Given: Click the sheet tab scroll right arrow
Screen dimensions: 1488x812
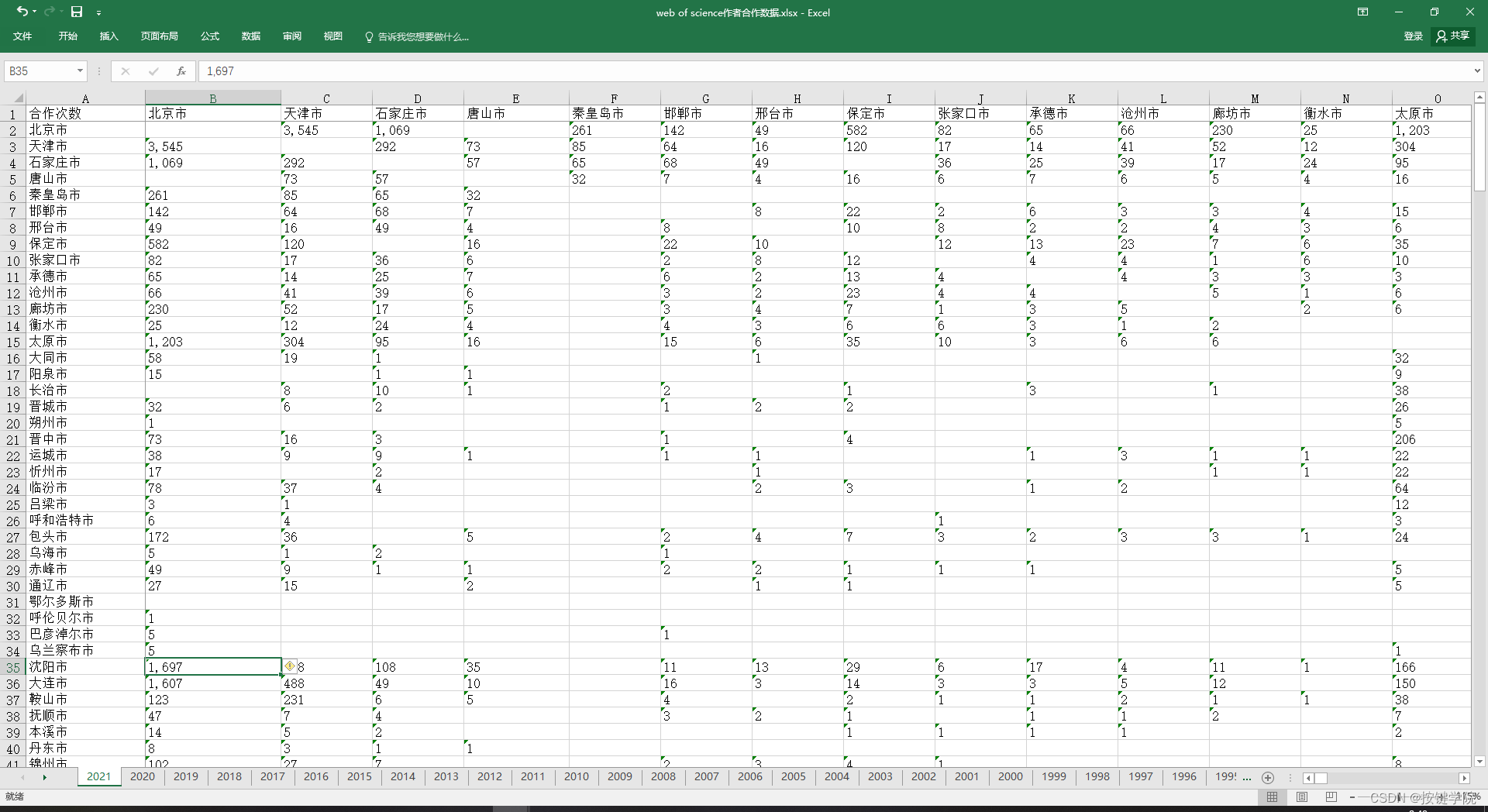Looking at the screenshot, I should click(44, 777).
